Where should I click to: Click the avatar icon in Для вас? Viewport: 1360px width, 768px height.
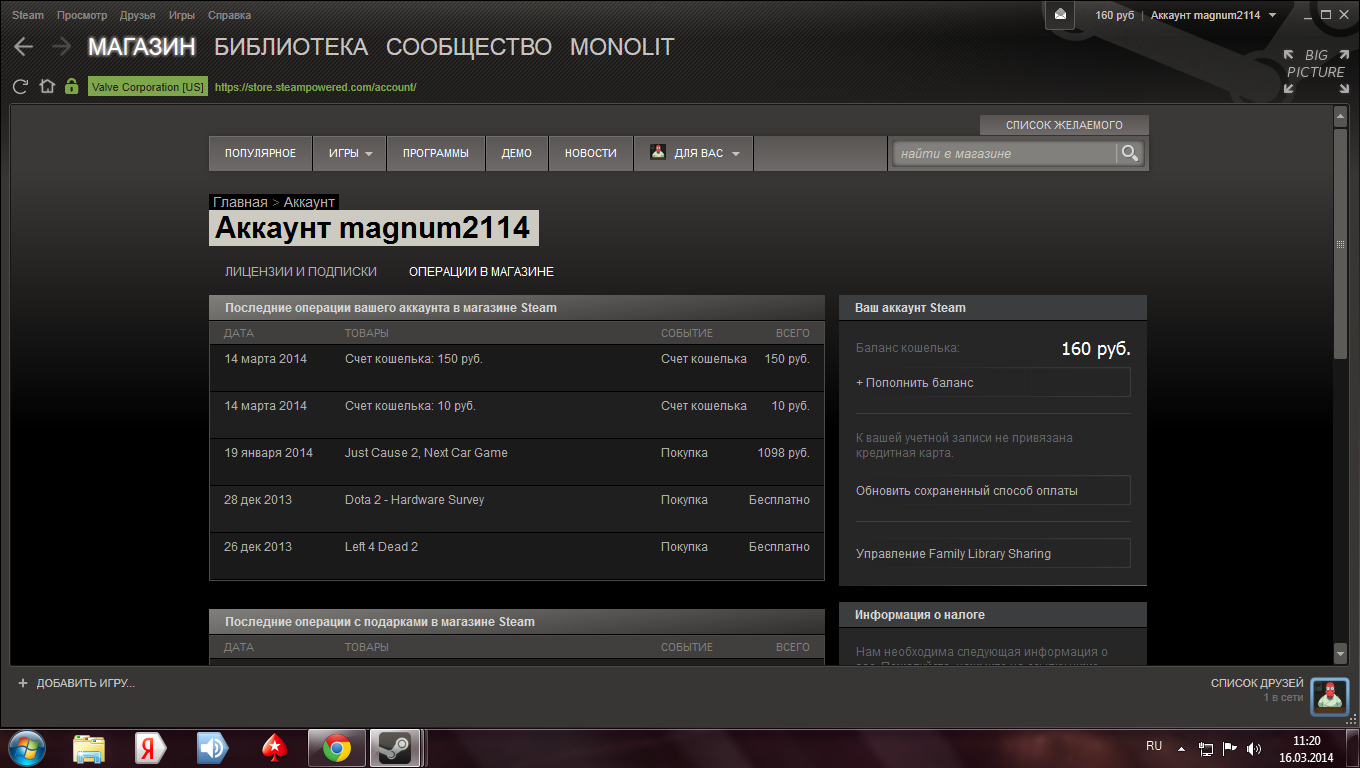tap(658, 153)
